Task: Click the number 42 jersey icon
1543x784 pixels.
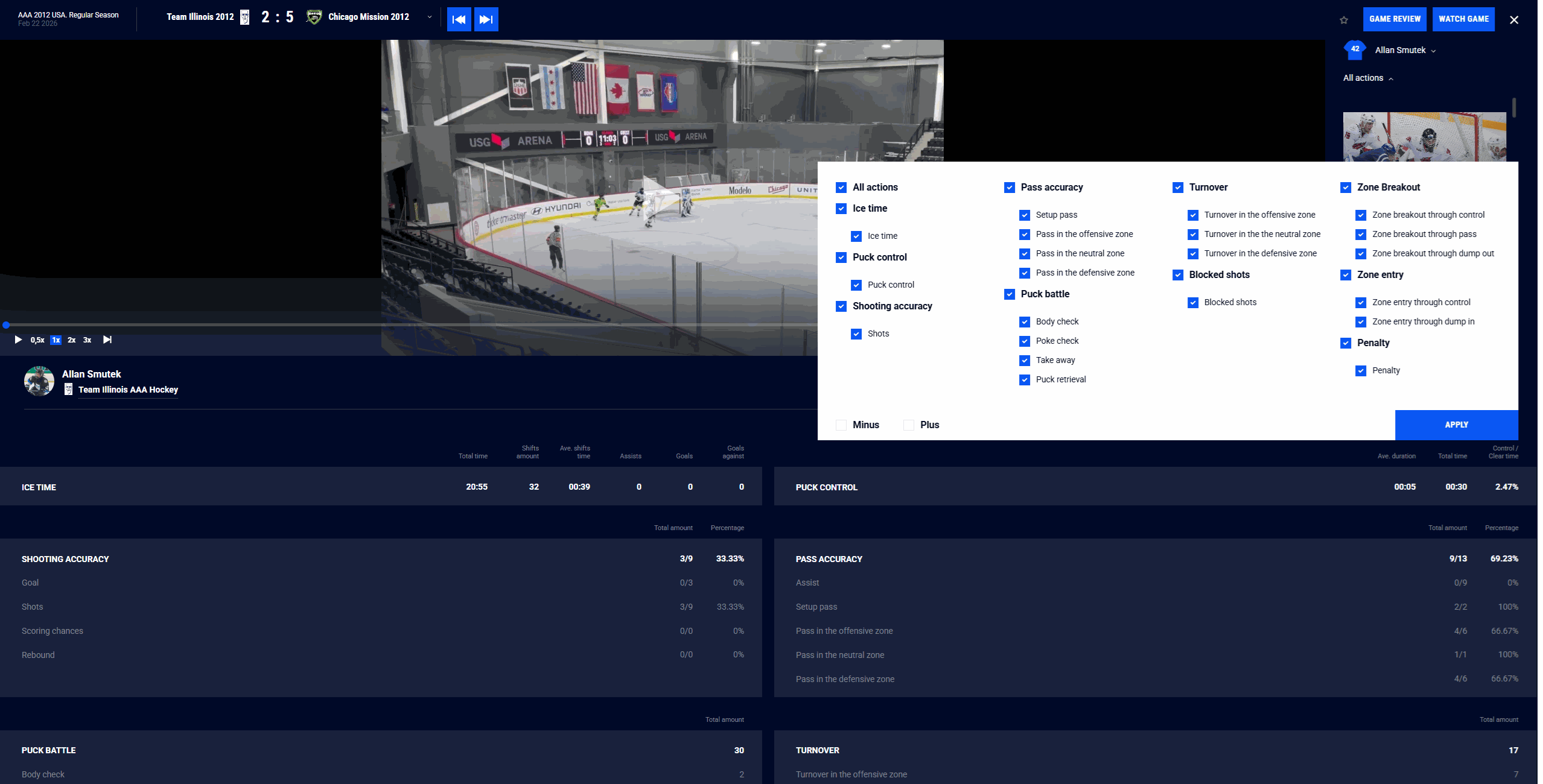Action: tap(1355, 49)
